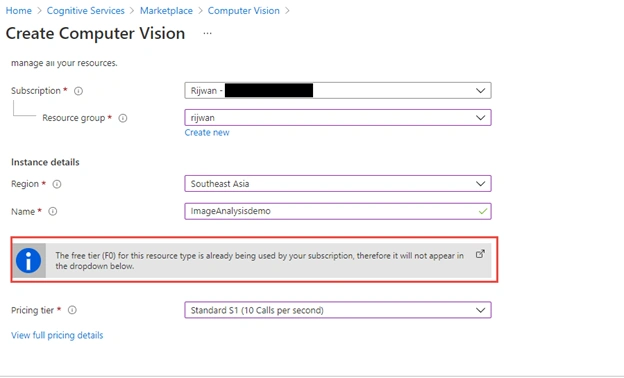Click the blue information icon in the notice

28,261
